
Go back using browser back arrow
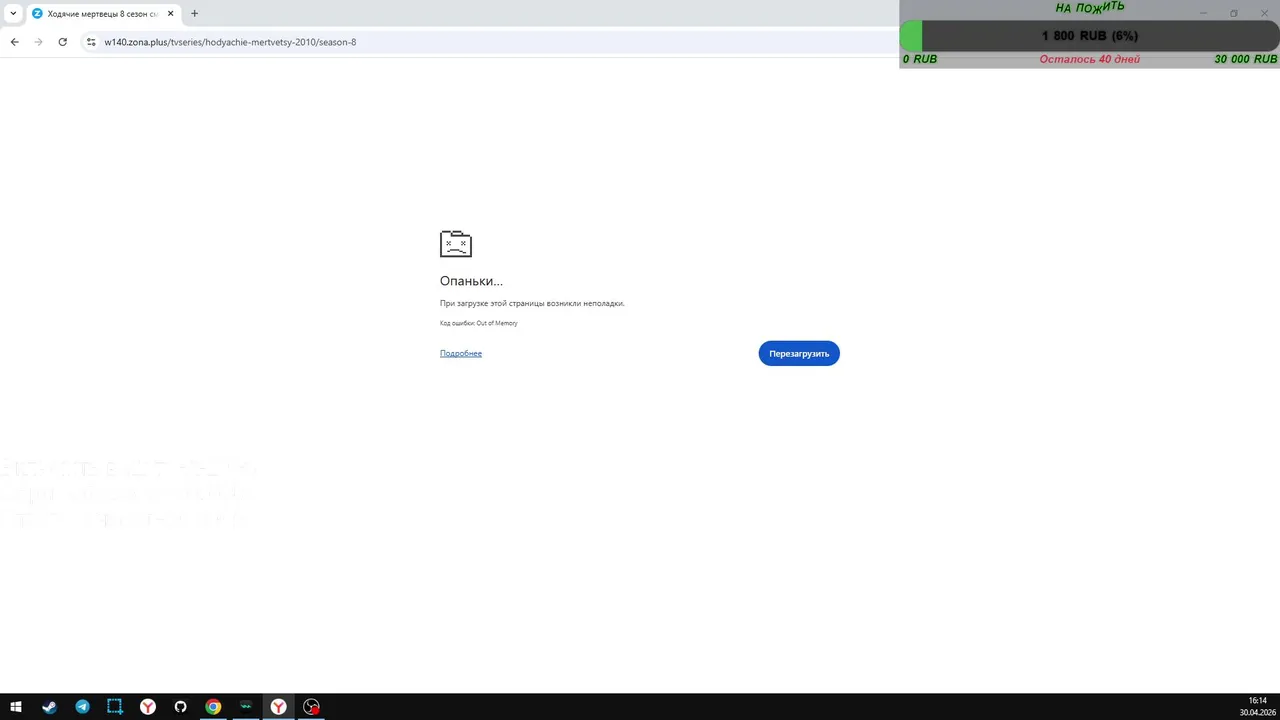pos(14,42)
